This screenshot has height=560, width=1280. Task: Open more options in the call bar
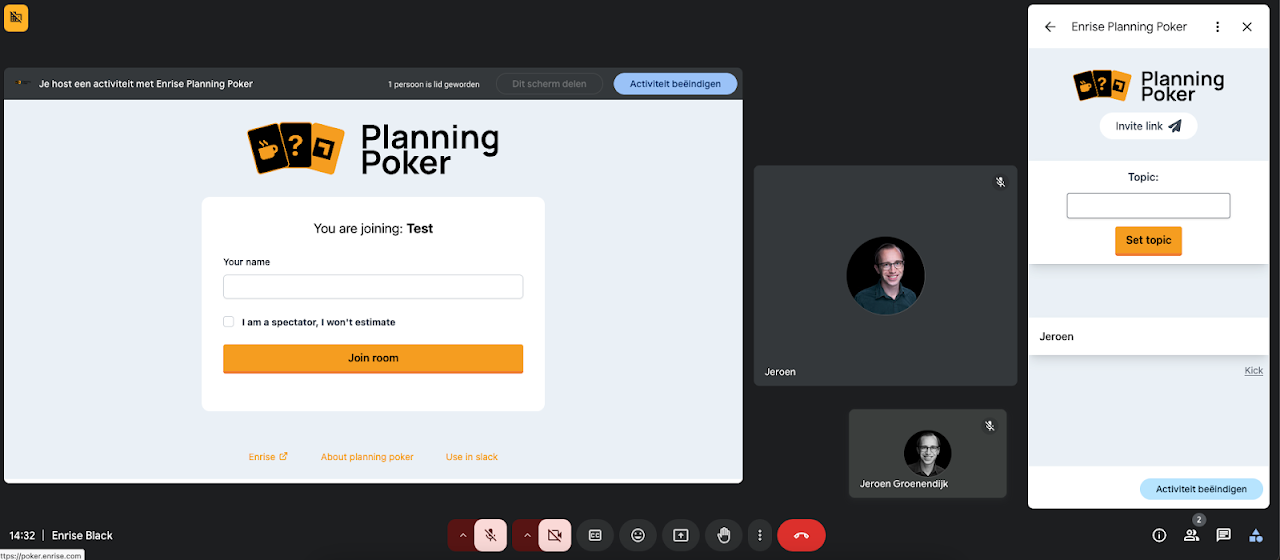coord(760,535)
